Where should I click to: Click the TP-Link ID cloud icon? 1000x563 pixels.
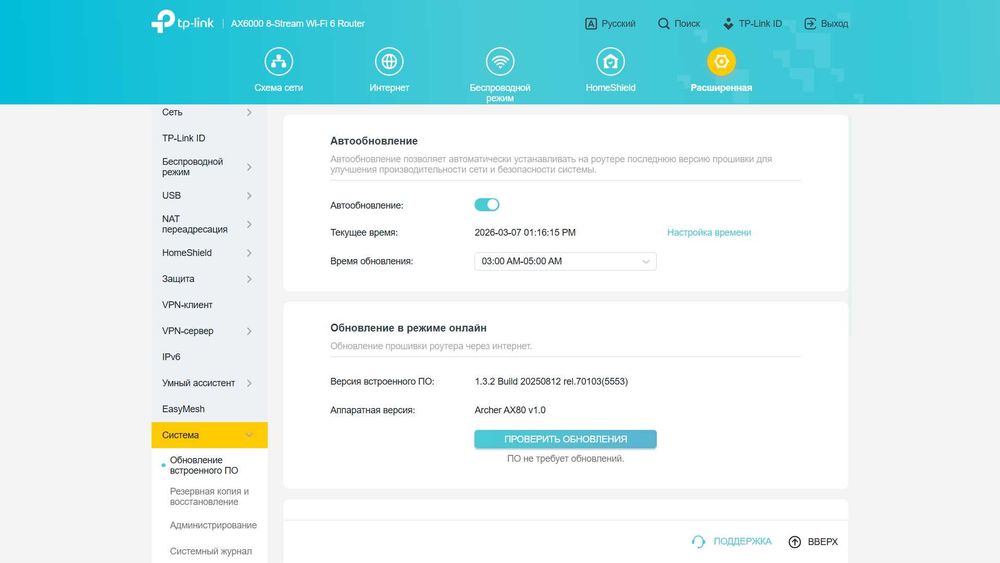pos(728,24)
